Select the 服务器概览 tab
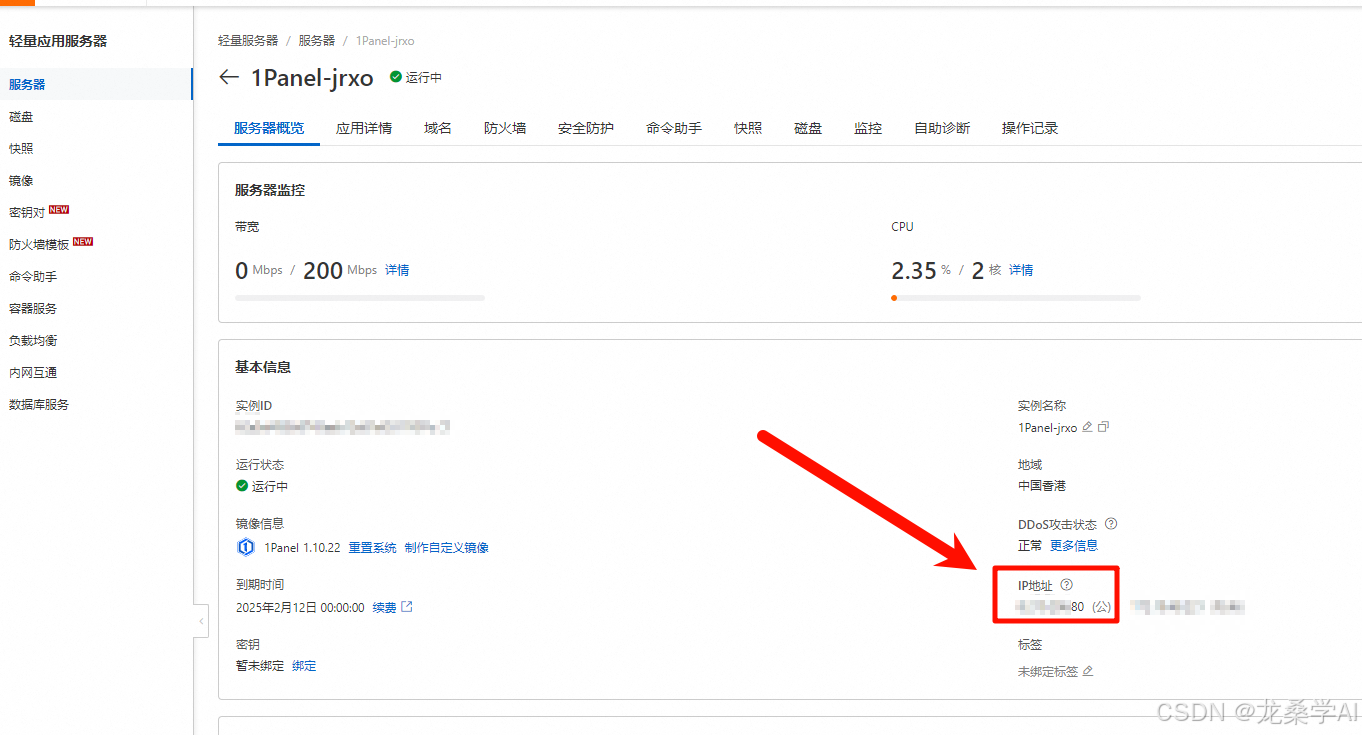The image size is (1362, 735). 269,128
